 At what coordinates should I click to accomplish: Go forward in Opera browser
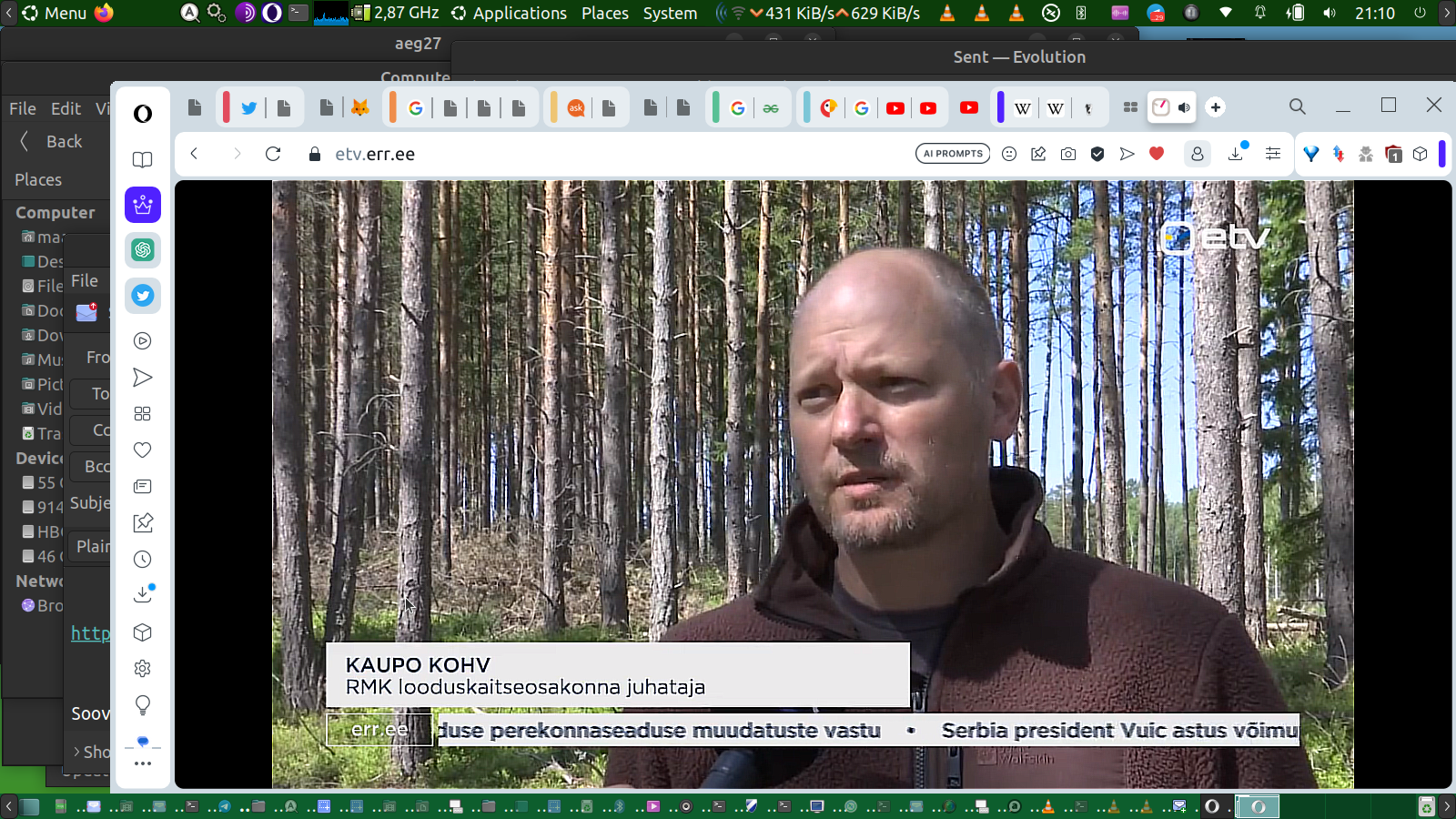coord(237,154)
